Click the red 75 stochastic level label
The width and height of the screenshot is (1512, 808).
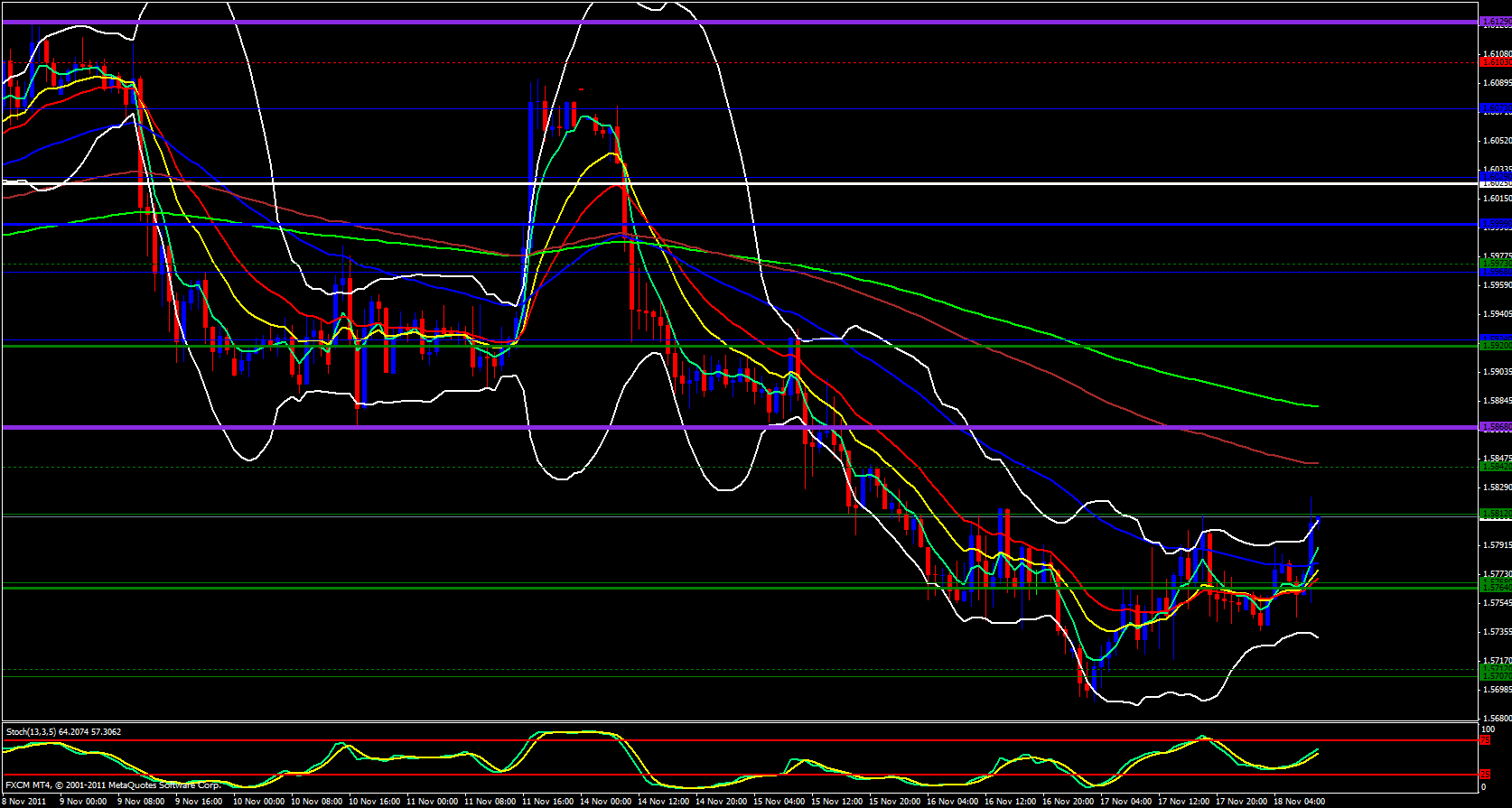pos(1485,740)
